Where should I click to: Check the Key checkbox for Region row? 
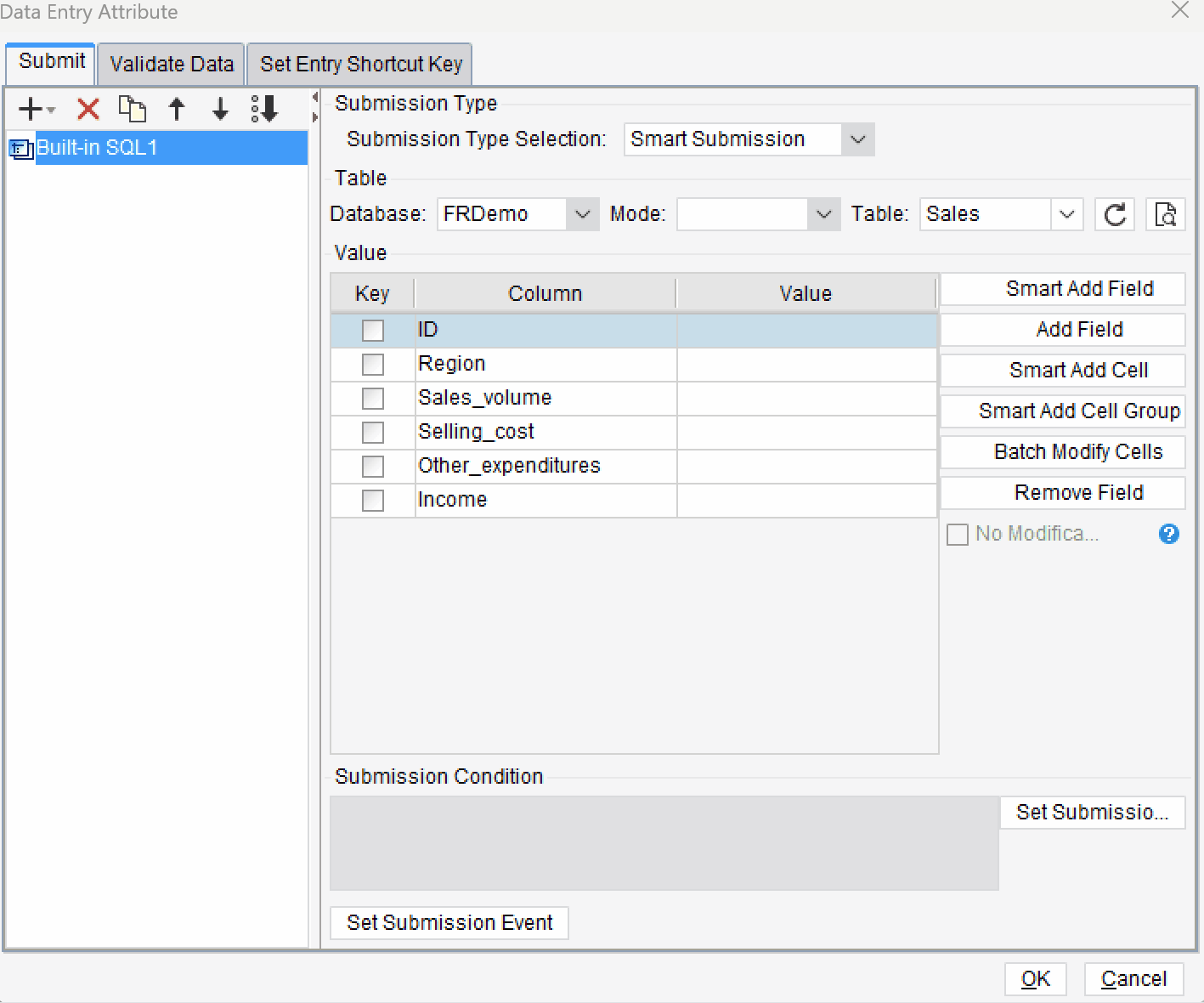[372, 364]
